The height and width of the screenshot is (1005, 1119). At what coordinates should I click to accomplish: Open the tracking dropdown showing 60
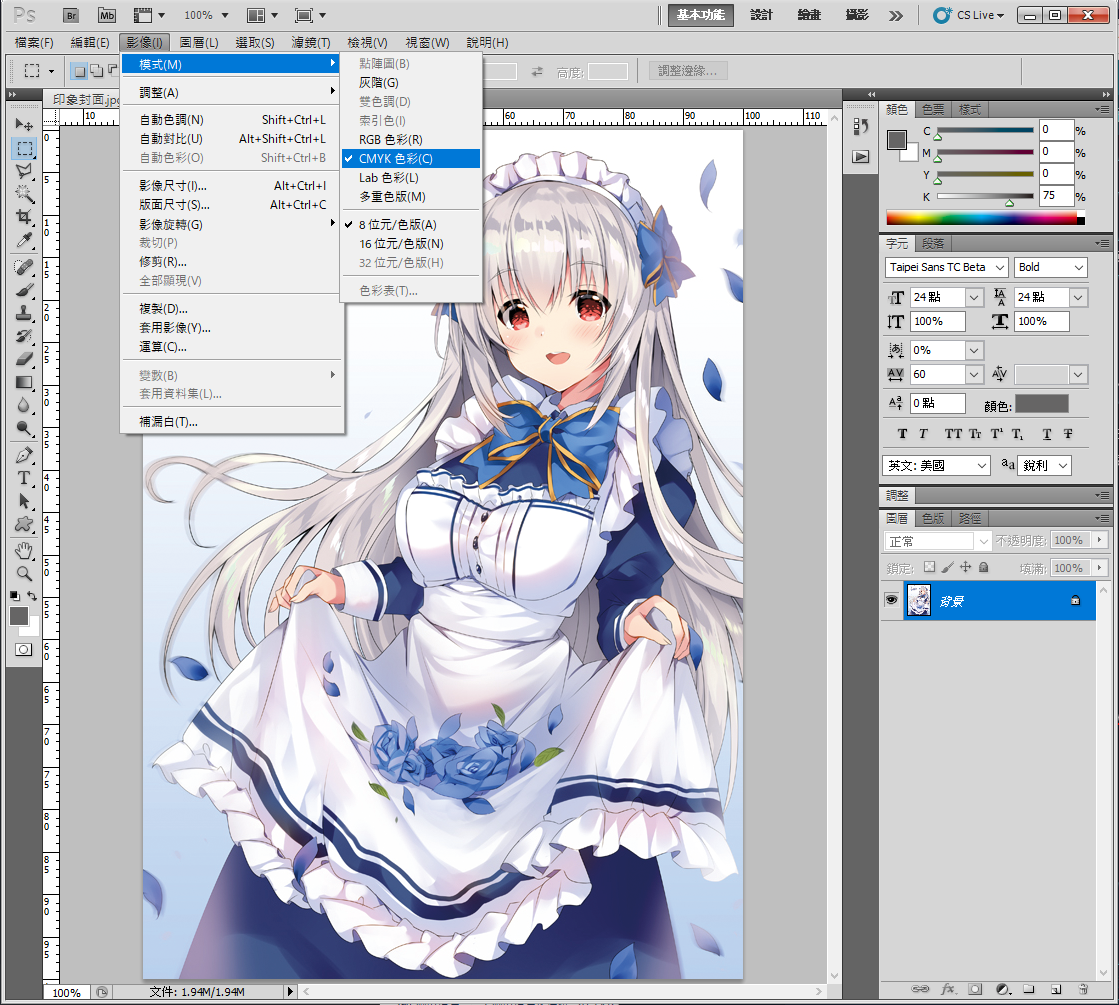(974, 374)
